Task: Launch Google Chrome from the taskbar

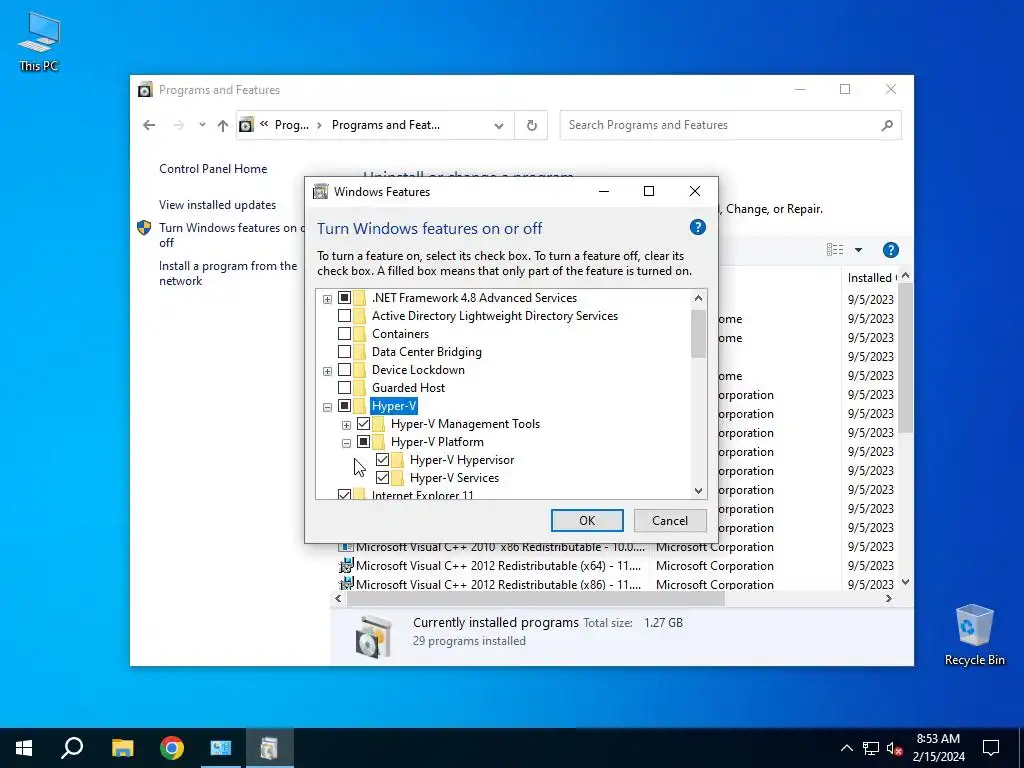Action: point(172,748)
